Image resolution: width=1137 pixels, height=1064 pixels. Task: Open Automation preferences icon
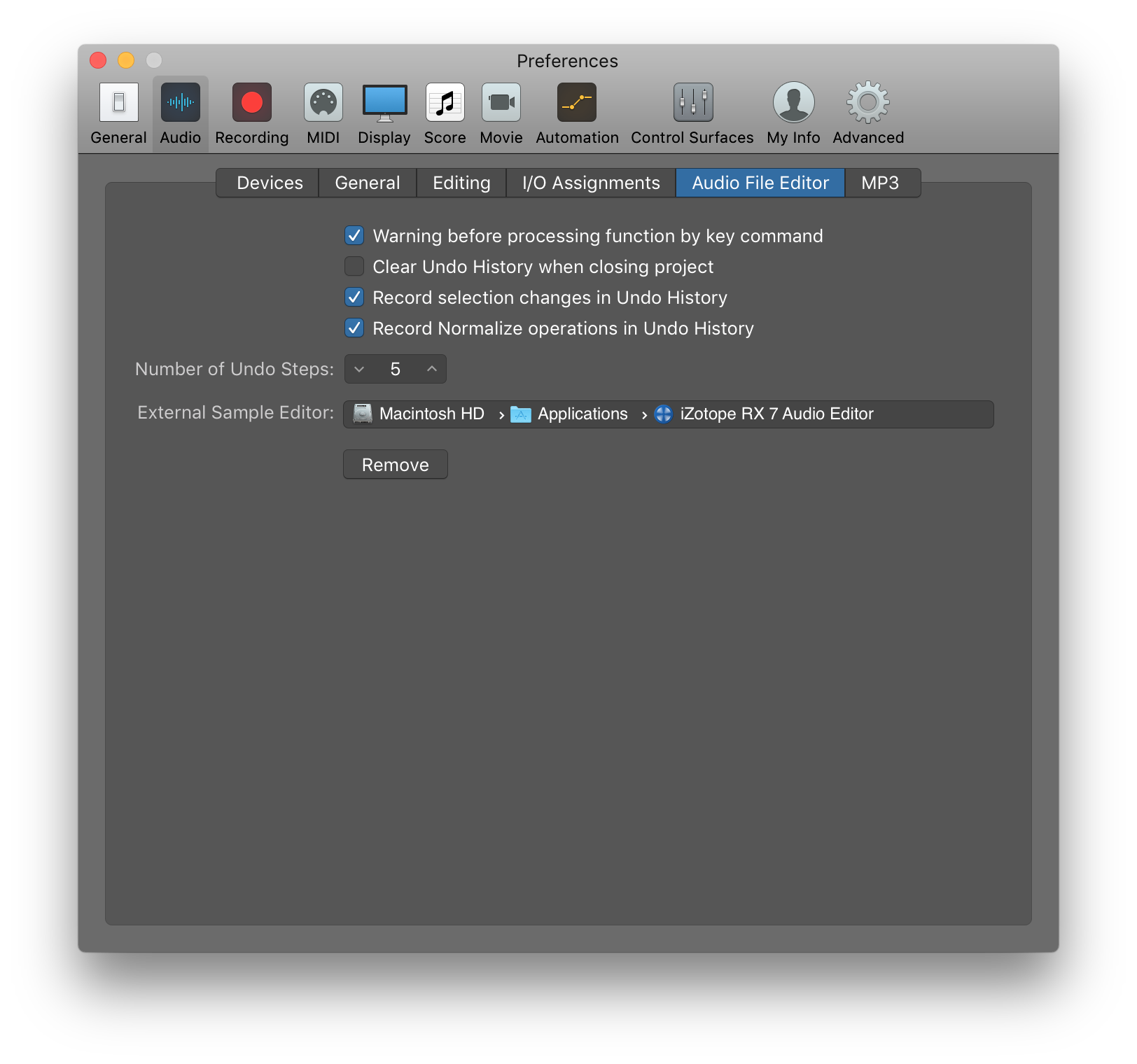[577, 102]
